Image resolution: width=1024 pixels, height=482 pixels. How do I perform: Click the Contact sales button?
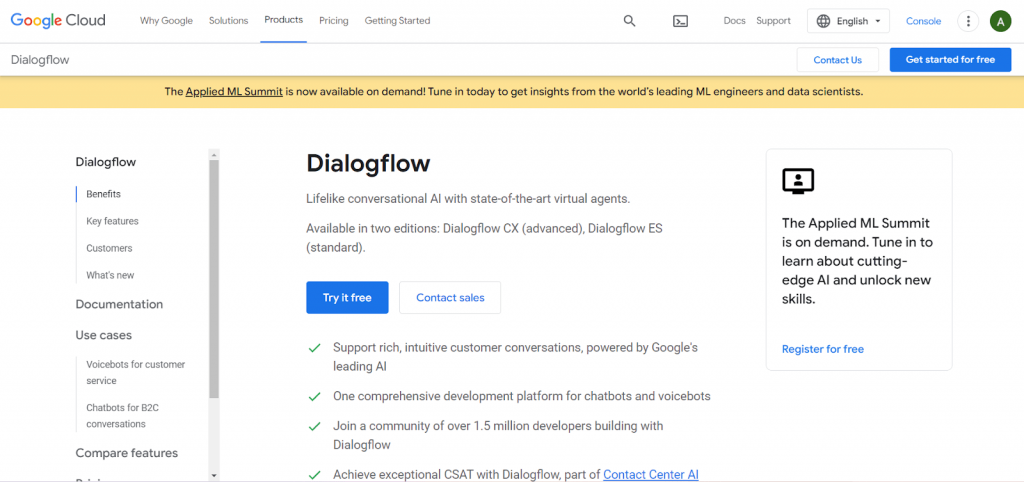[450, 298]
